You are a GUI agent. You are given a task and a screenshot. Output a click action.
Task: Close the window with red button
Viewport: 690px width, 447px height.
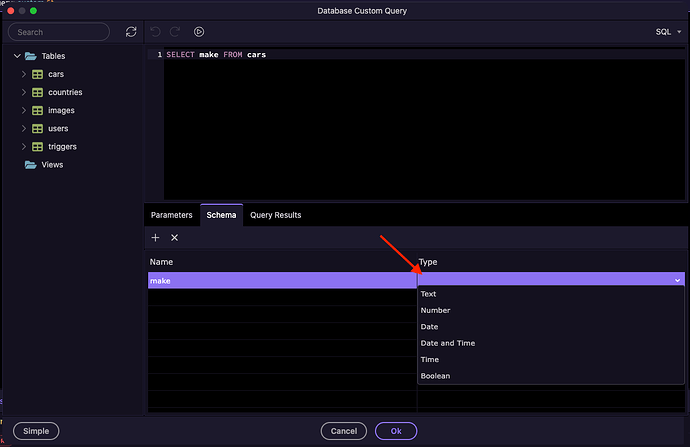[x=11, y=11]
